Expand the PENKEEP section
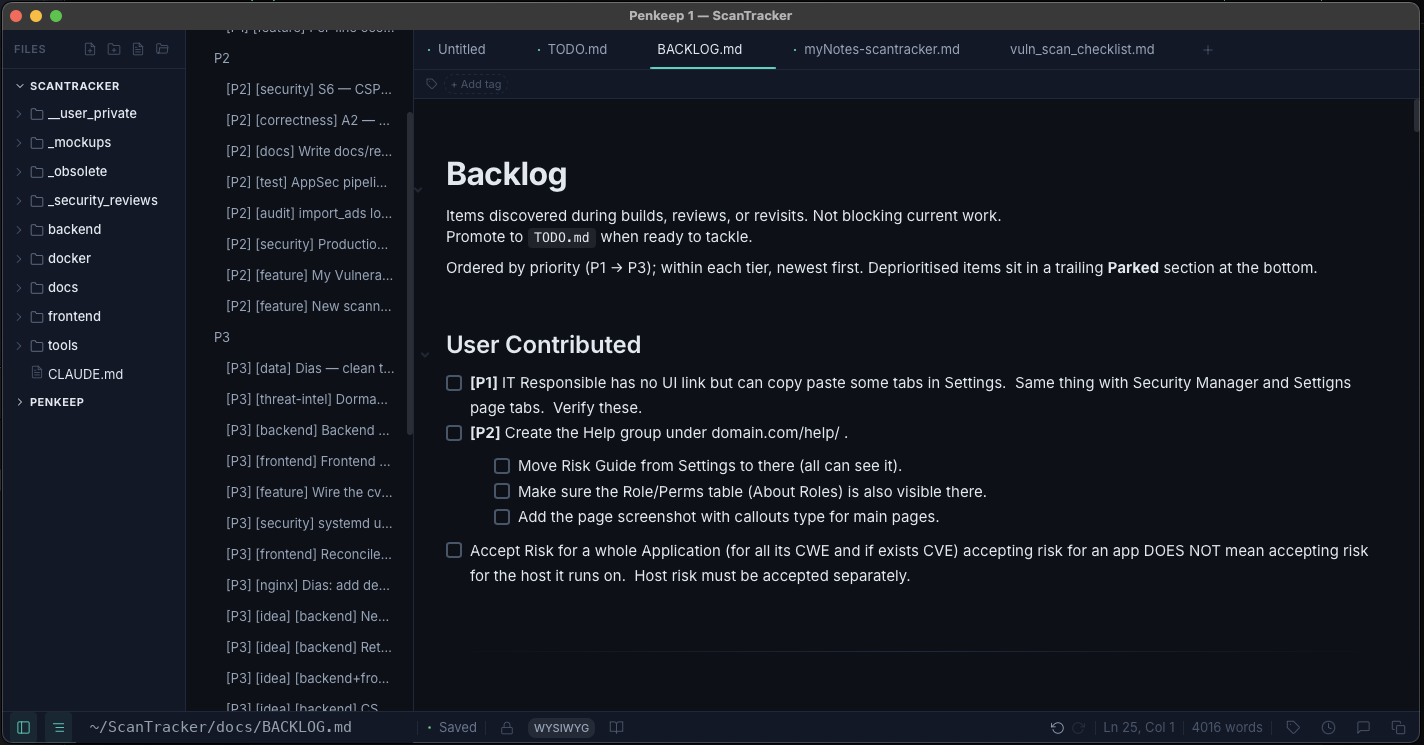This screenshot has width=1424, height=745. coord(20,402)
